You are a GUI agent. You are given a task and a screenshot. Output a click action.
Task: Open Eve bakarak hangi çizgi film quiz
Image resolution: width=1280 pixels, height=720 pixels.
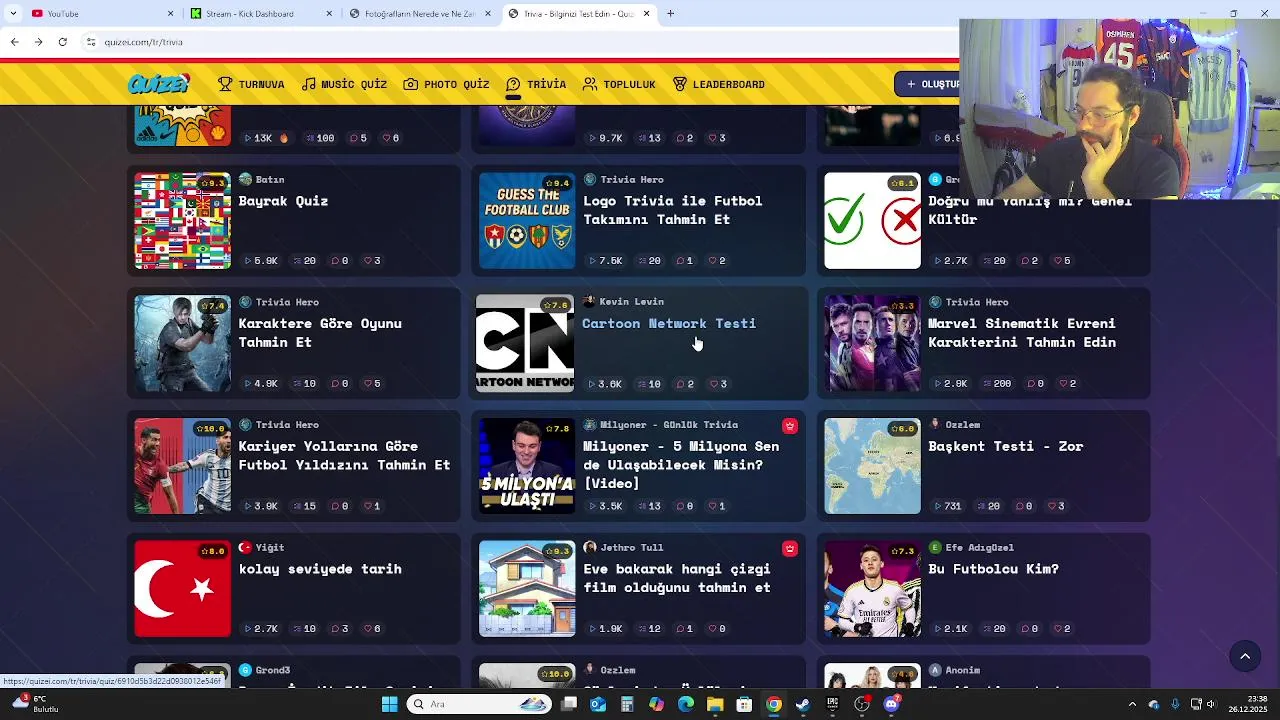click(x=677, y=578)
